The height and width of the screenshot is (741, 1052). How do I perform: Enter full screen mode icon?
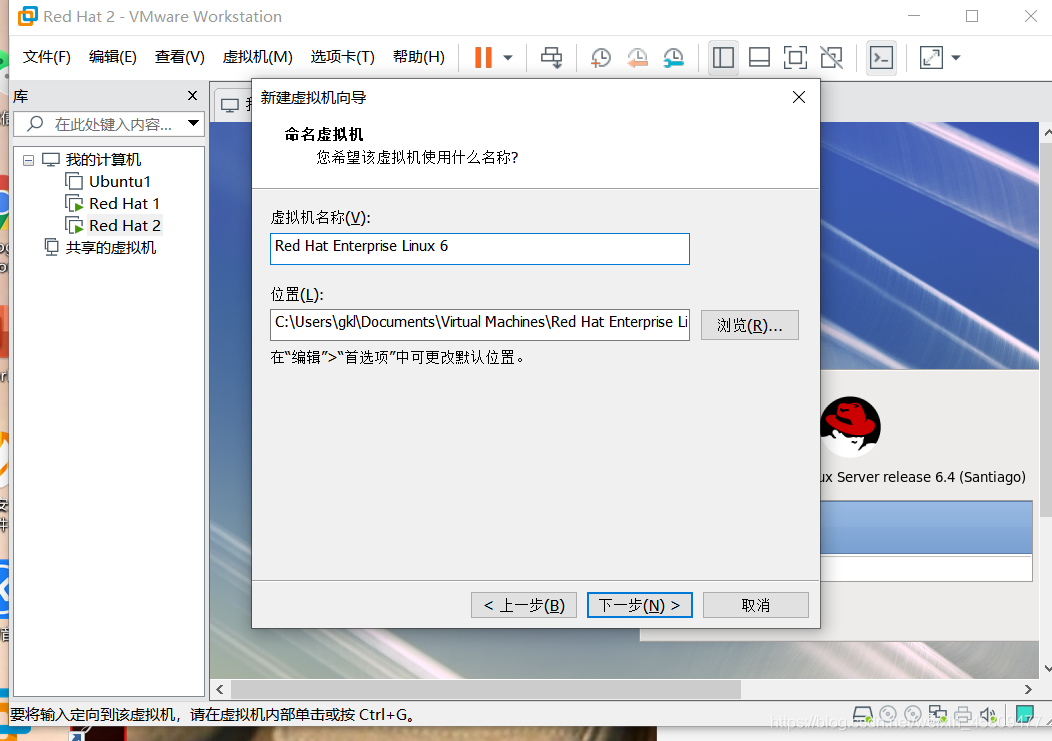[x=795, y=58]
